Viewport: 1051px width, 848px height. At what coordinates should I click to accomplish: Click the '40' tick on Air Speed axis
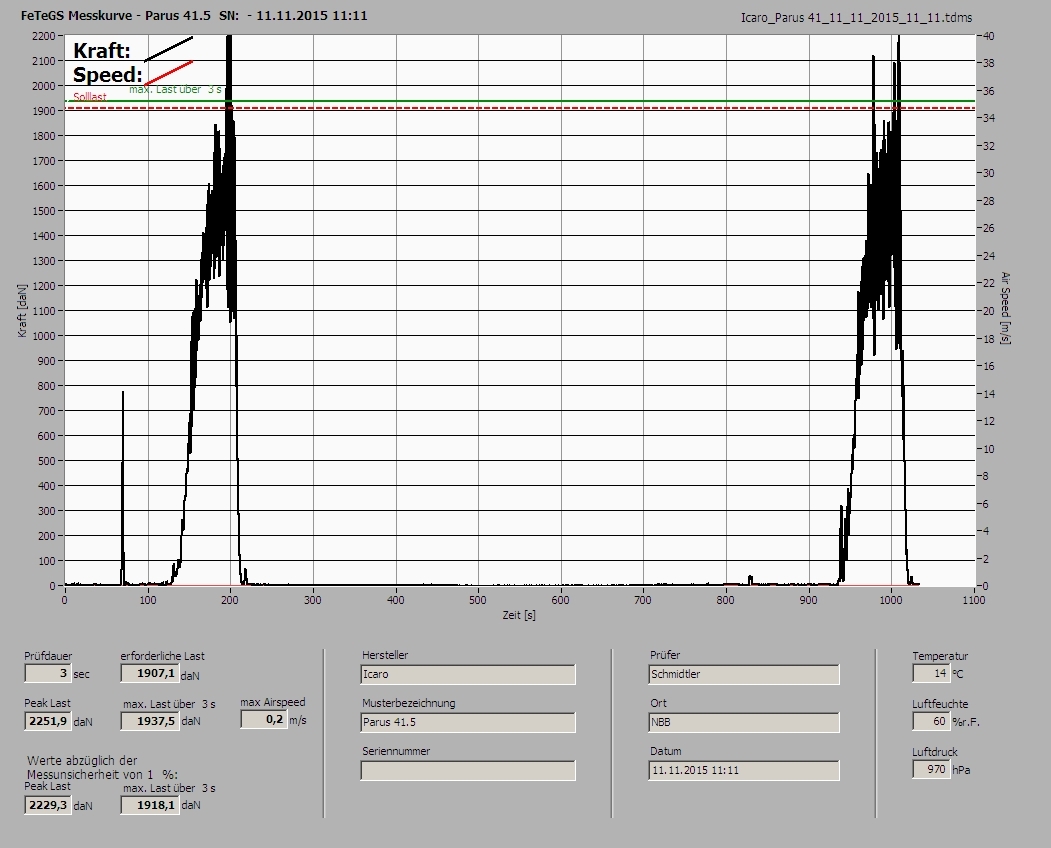[988, 36]
